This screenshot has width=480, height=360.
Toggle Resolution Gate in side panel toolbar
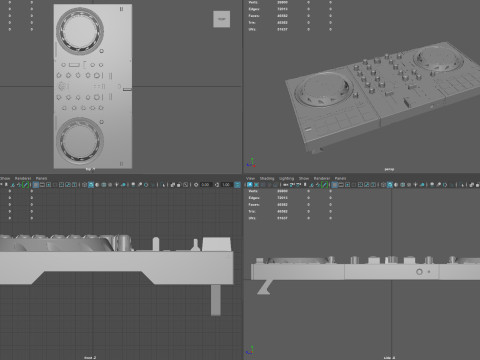point(347,185)
